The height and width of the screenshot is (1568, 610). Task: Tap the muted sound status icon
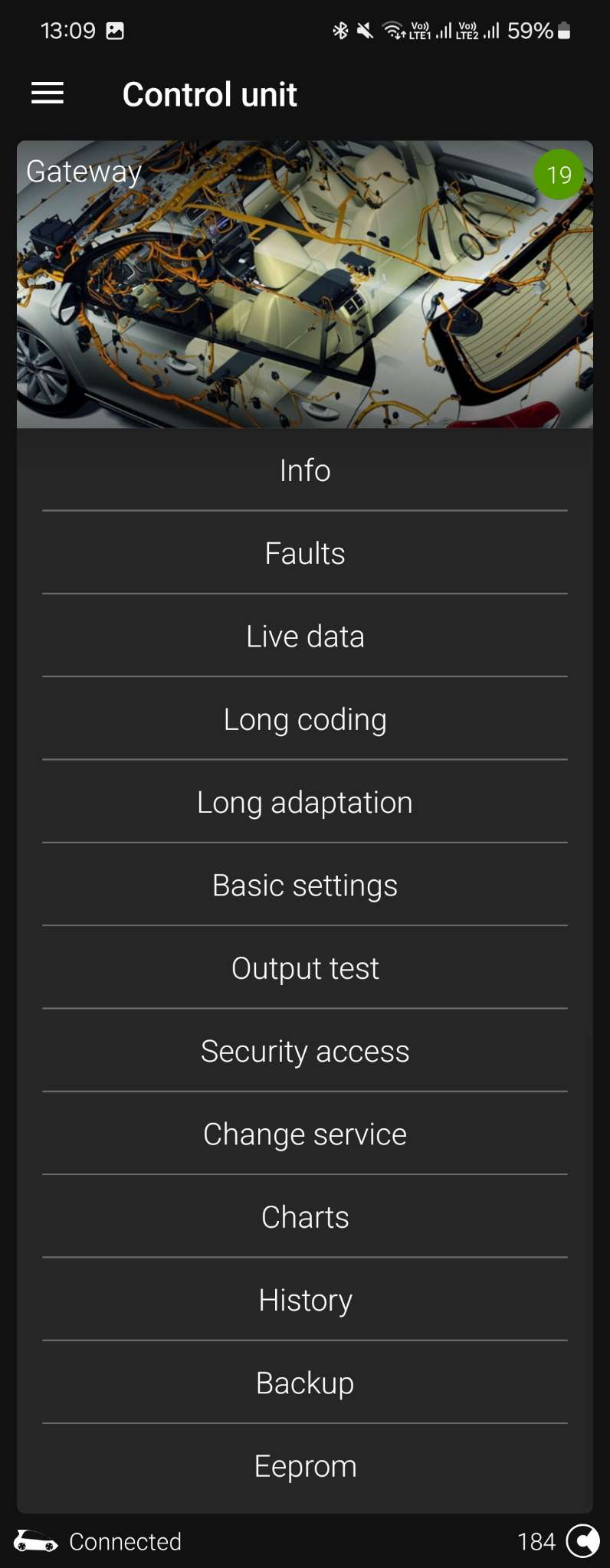(365, 31)
